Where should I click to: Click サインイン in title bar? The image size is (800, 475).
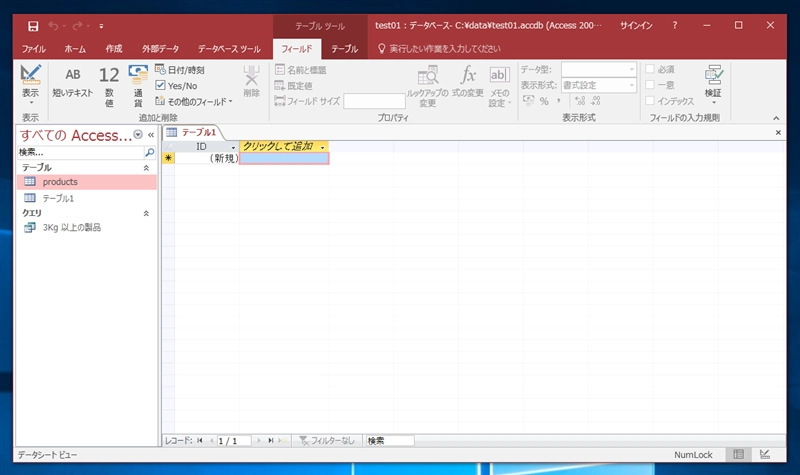(636, 26)
